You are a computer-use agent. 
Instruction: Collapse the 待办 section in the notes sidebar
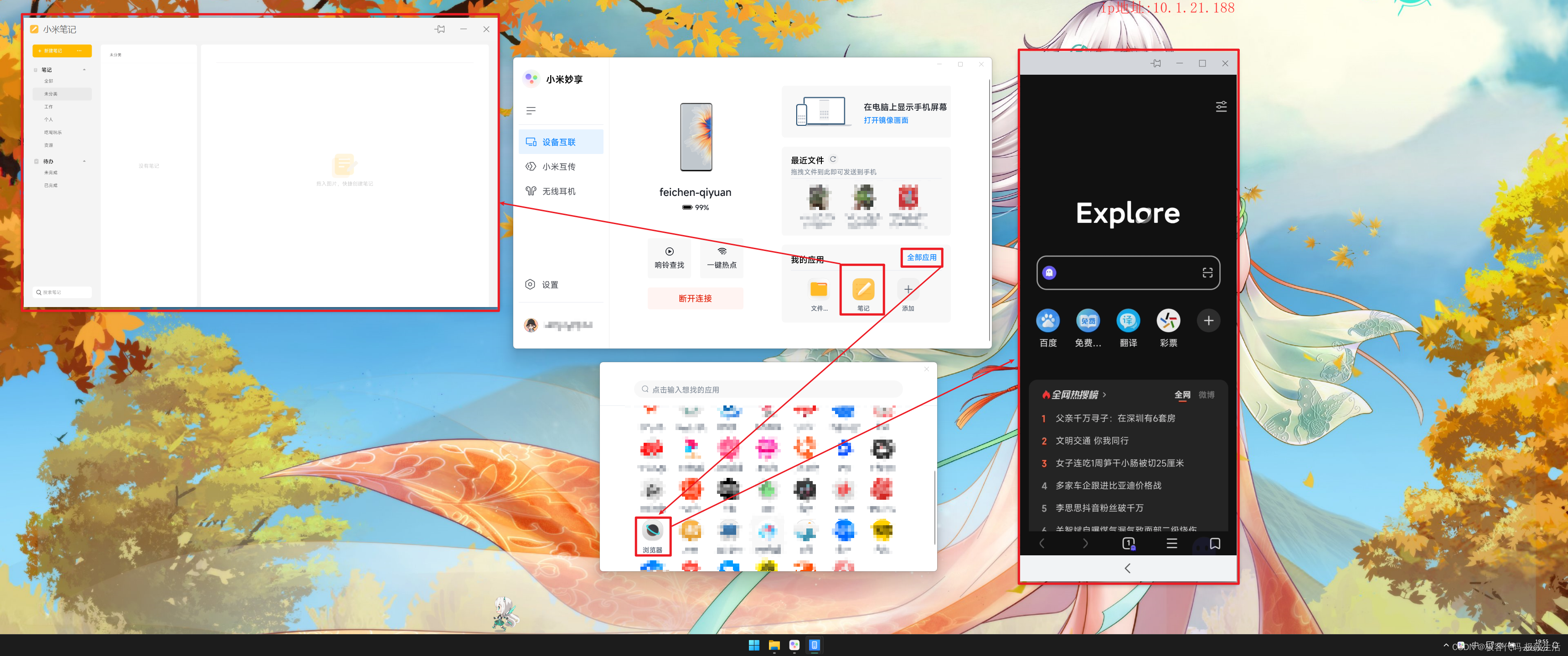(x=84, y=161)
